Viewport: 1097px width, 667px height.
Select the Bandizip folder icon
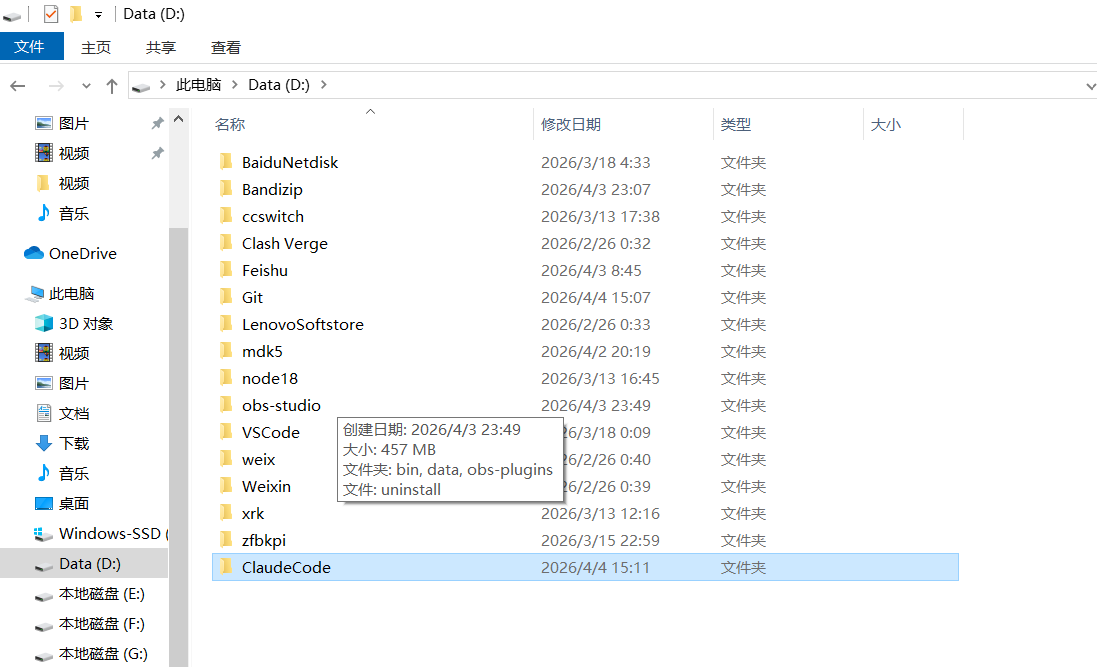(x=226, y=189)
